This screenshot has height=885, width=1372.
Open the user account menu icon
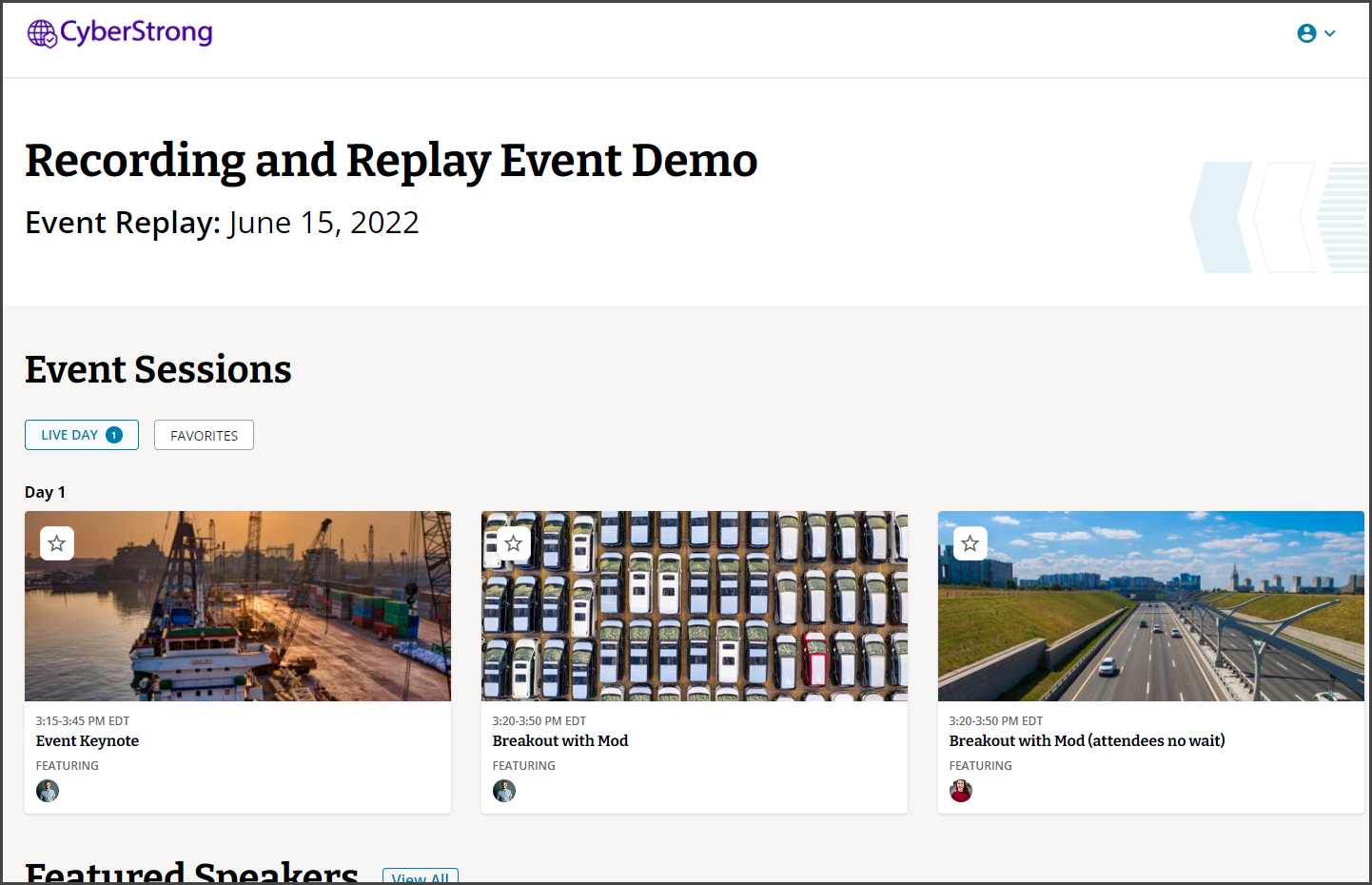(1306, 33)
